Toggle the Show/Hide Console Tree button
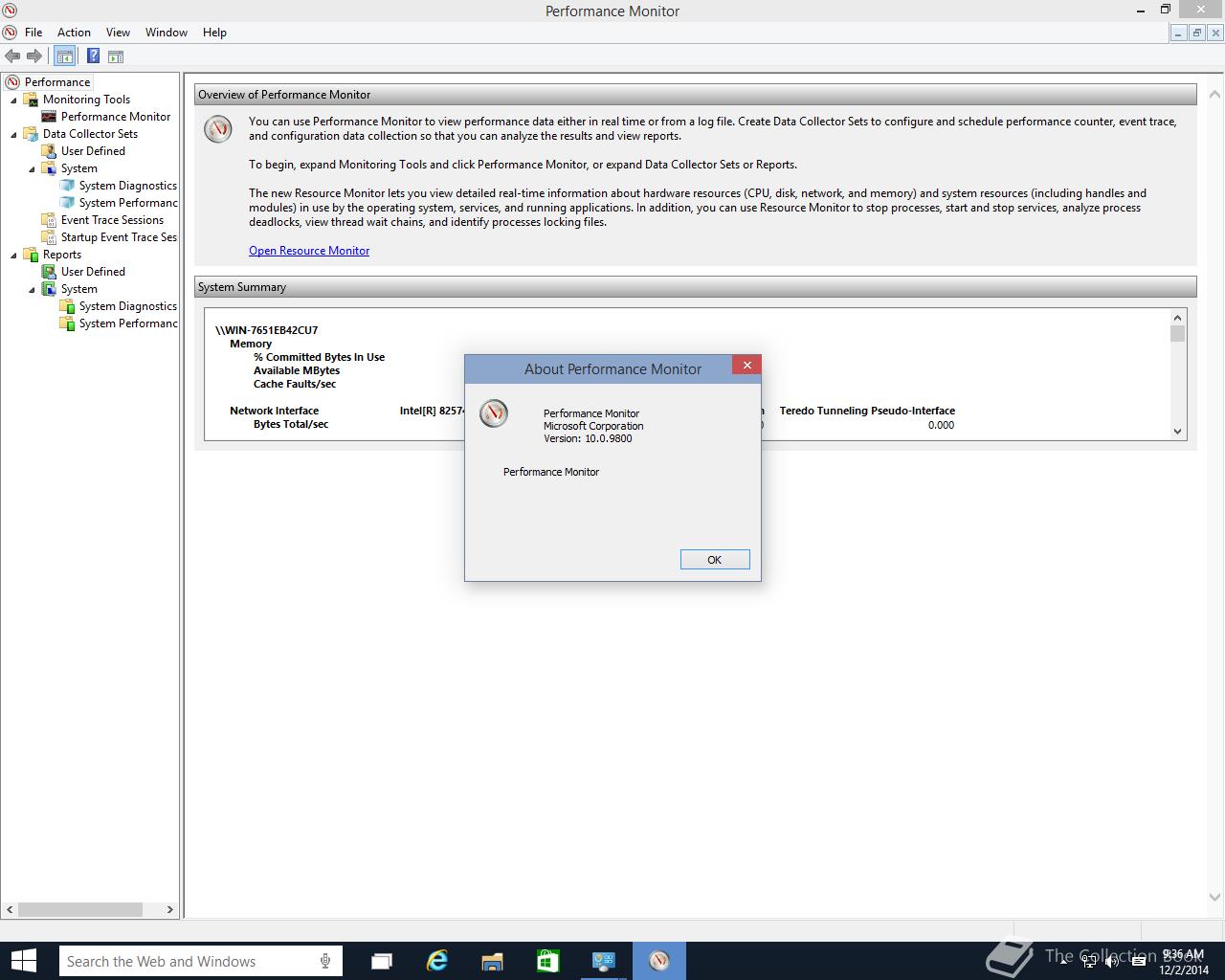The height and width of the screenshot is (980, 1225). (x=64, y=56)
